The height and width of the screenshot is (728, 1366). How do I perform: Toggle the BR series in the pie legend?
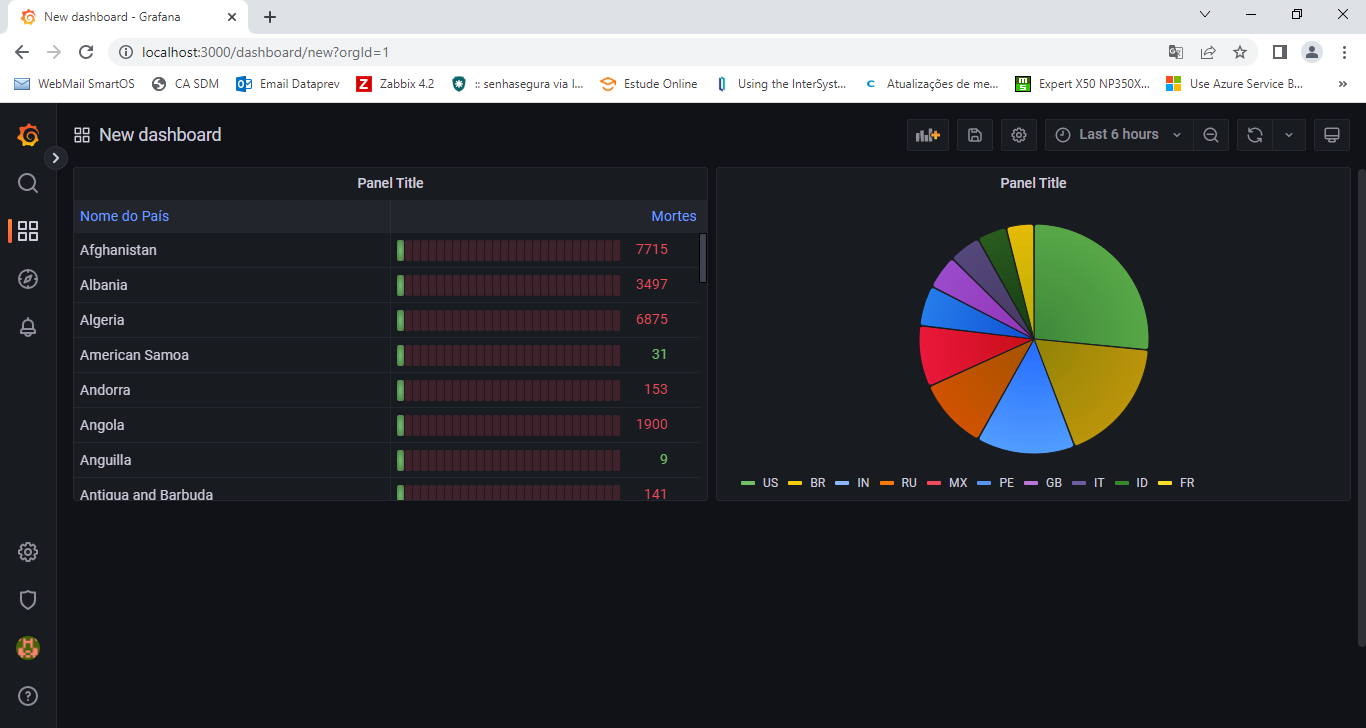pyautogui.click(x=817, y=483)
